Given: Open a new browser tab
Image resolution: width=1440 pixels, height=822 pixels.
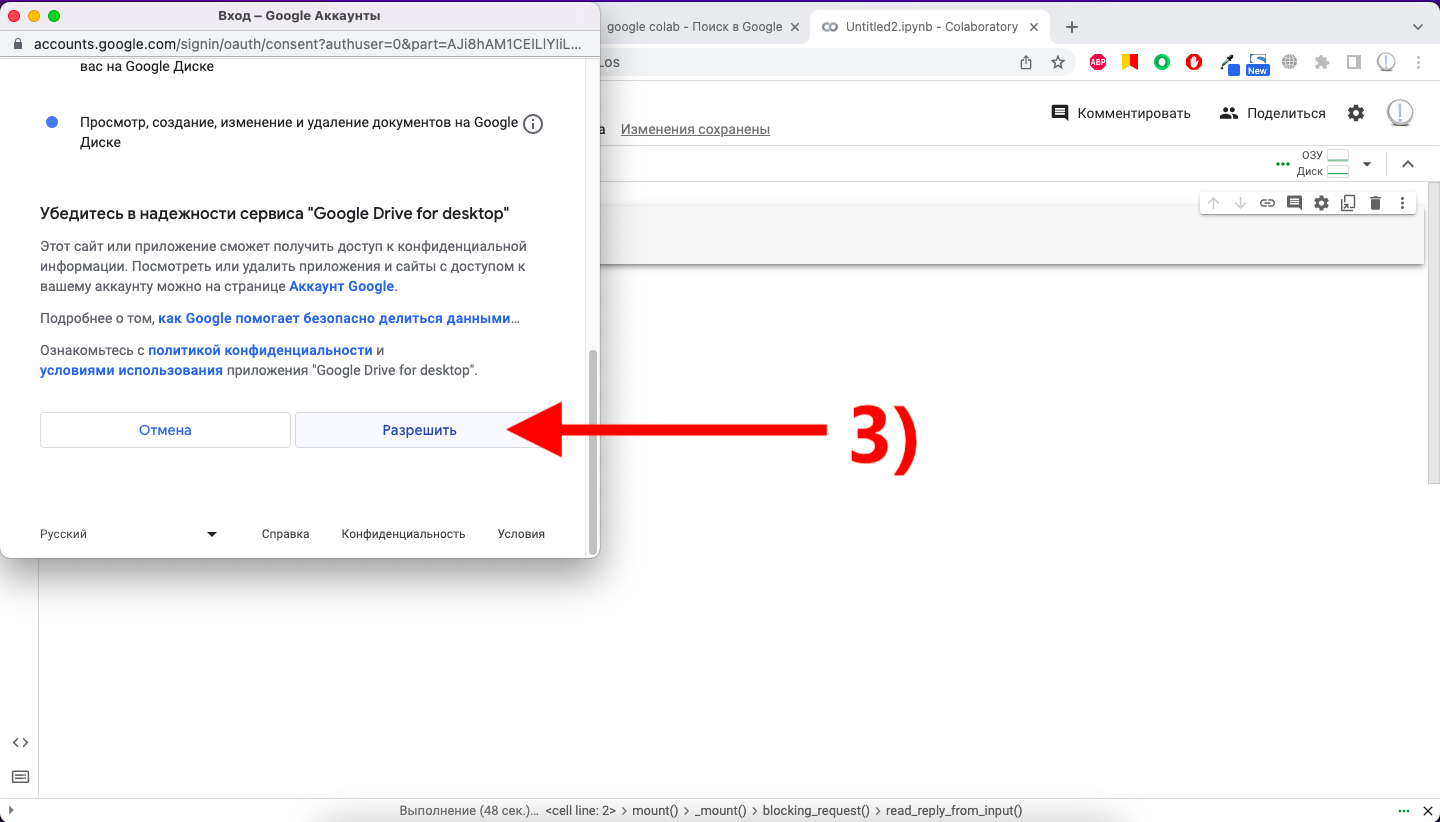Looking at the screenshot, I should pos(1072,27).
